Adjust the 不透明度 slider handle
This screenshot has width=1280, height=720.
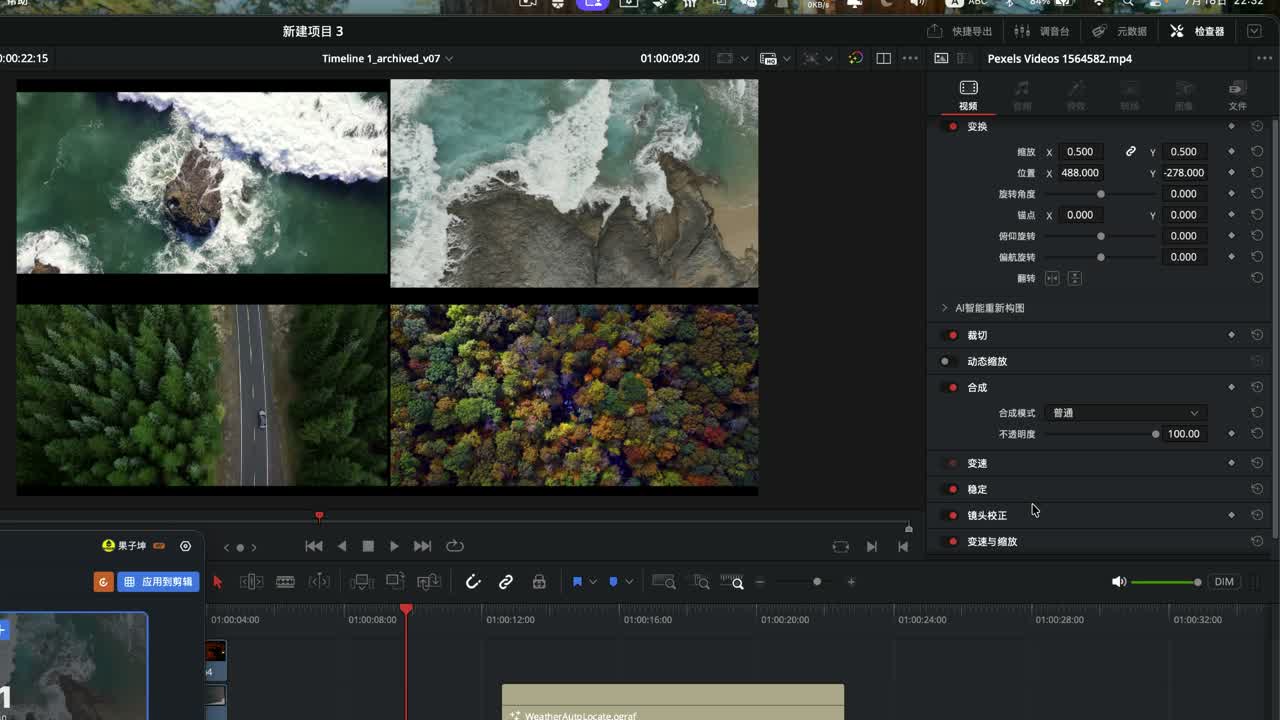click(1156, 434)
